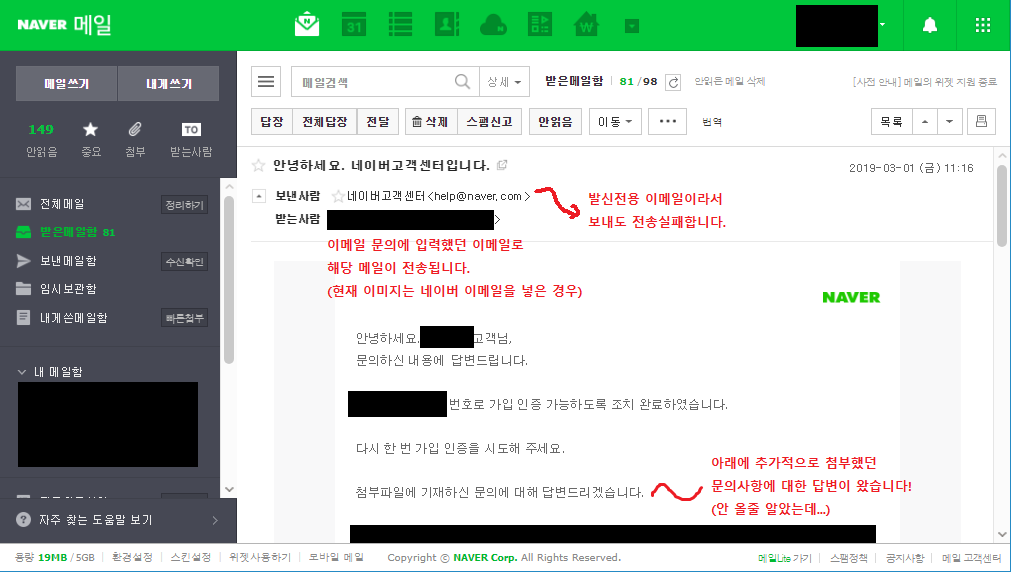Refresh the inbox with the reload icon
The image size is (1011, 572).
click(x=673, y=82)
